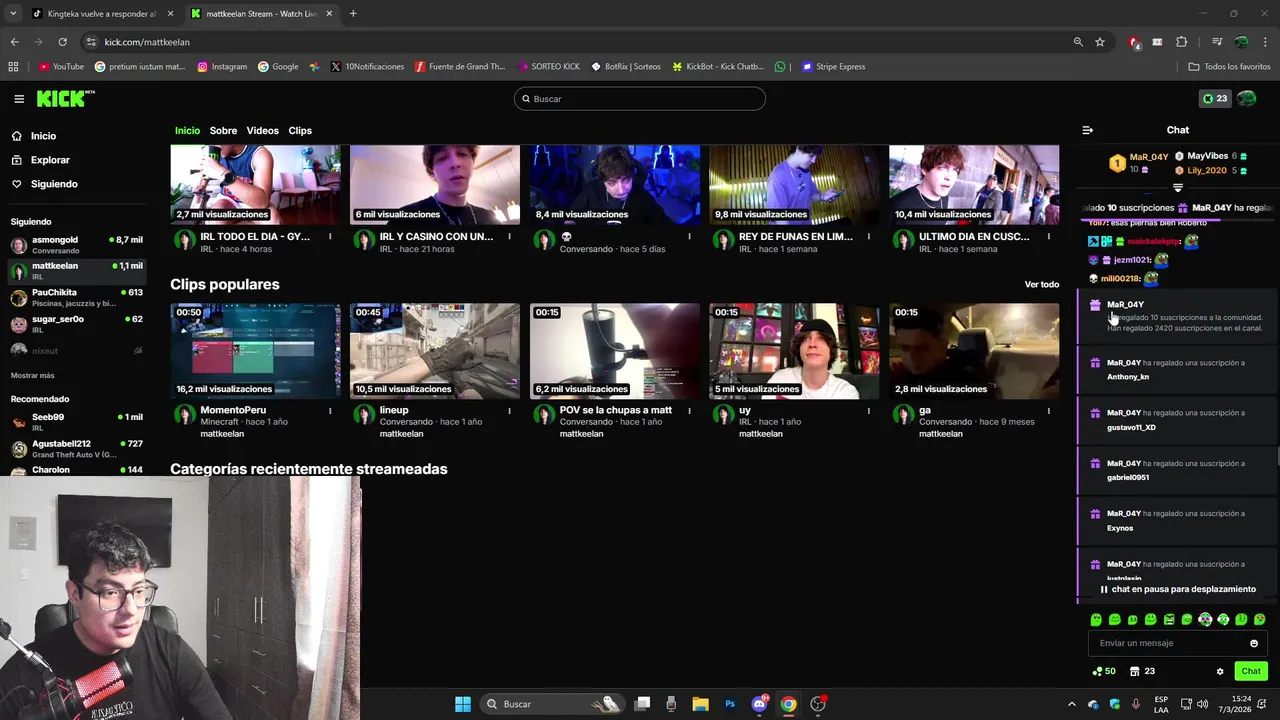This screenshot has height=720, width=1280.
Task: Open a new browser tab
Action: coord(353,14)
